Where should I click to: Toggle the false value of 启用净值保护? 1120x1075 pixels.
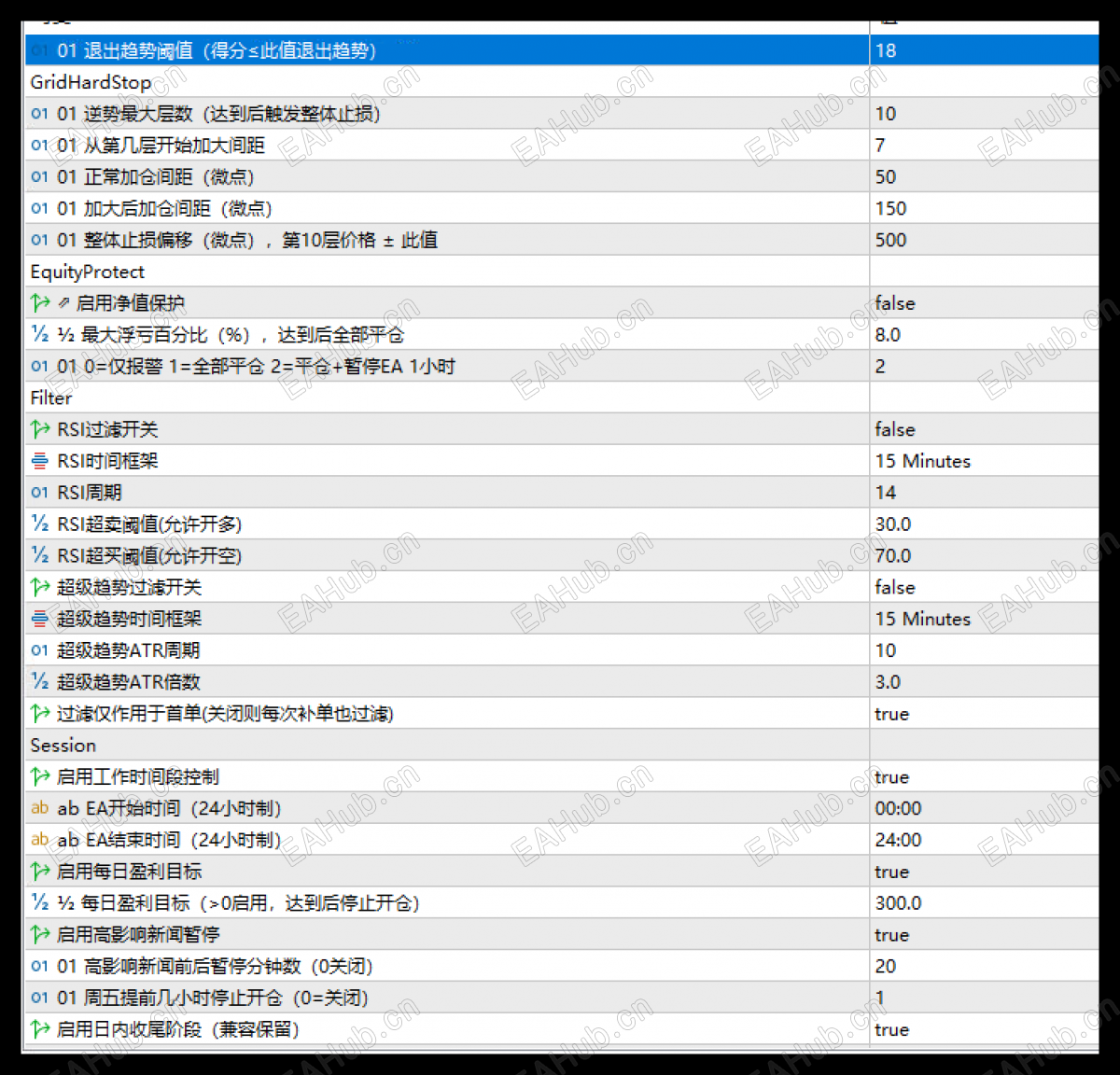point(895,303)
